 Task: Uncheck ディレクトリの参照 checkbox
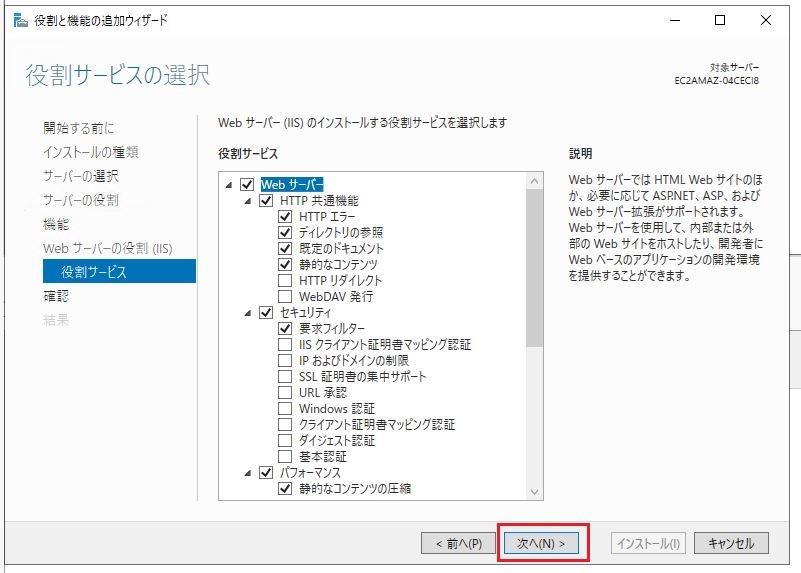click(x=285, y=232)
